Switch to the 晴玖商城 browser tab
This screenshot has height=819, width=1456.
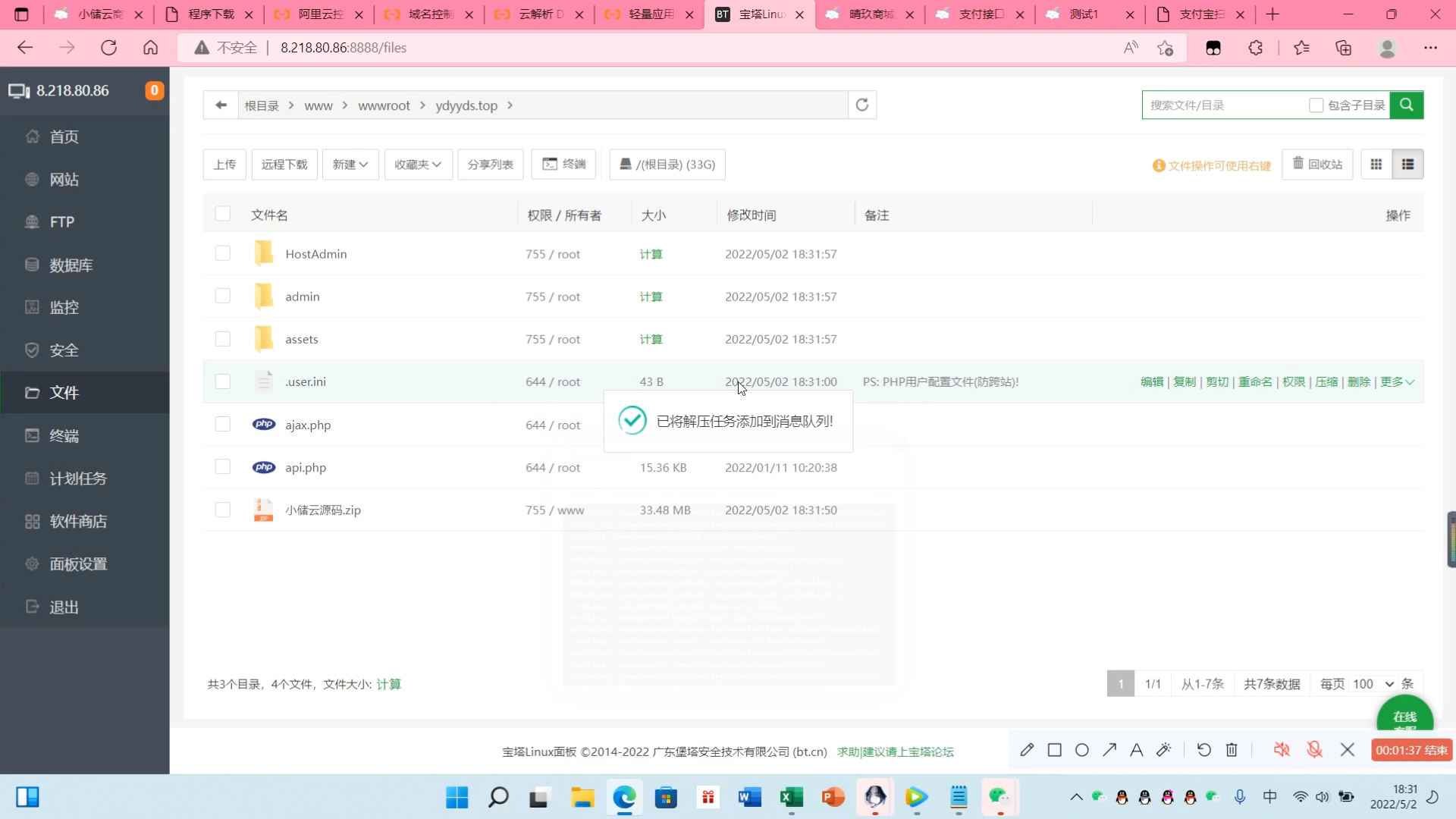(x=871, y=14)
